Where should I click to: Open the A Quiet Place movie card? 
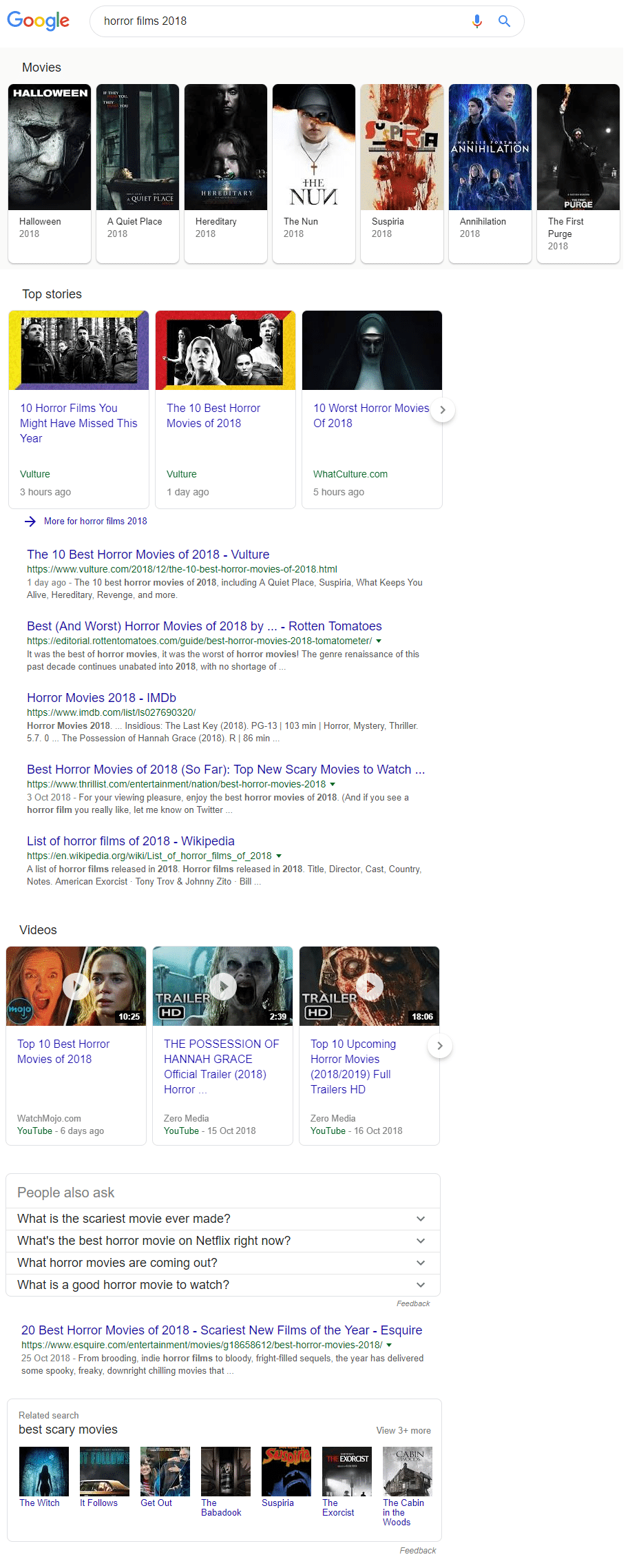[x=138, y=174]
